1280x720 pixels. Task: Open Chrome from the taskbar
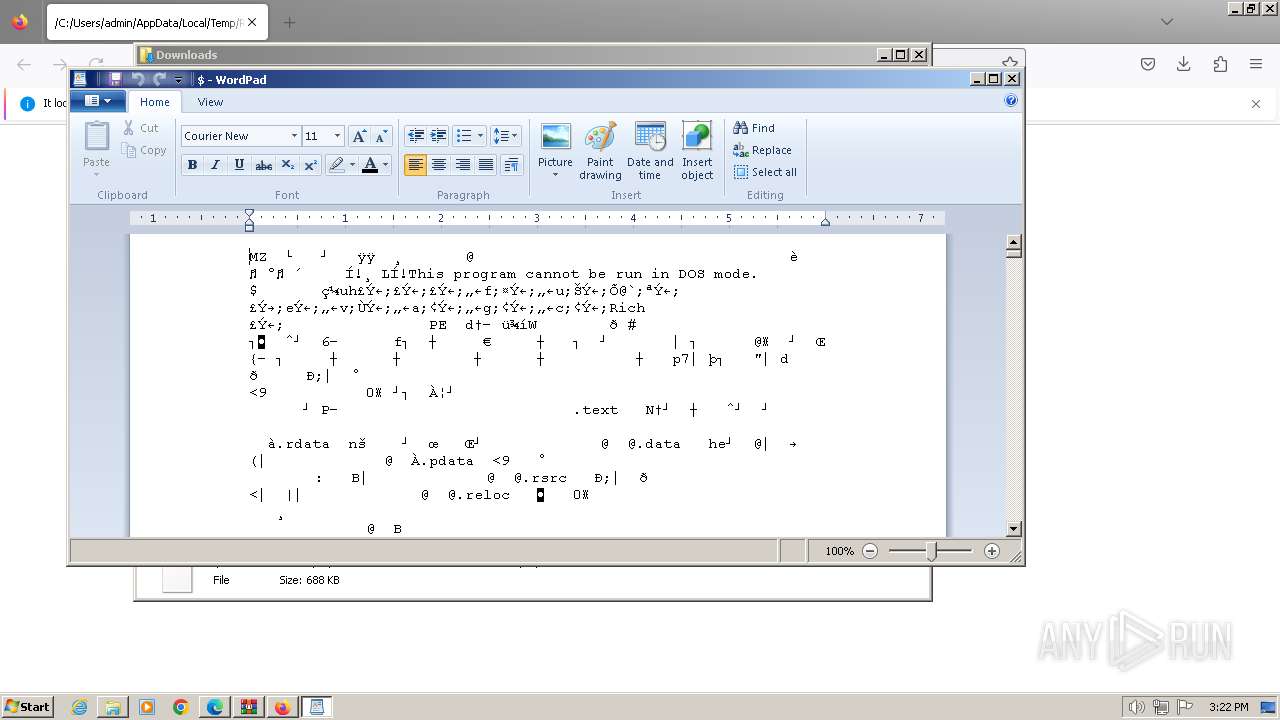pyautogui.click(x=181, y=707)
